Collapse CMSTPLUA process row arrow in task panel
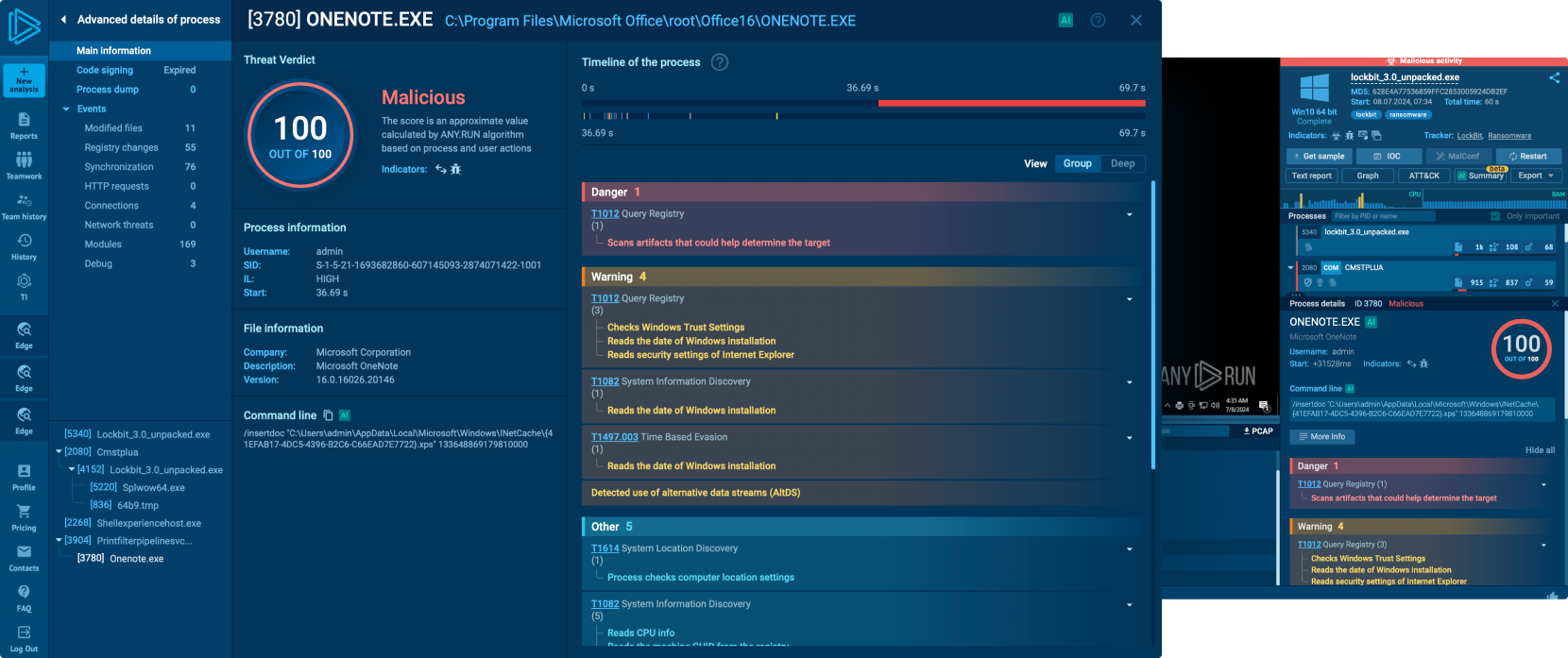This screenshot has height=658, width=1568. click(x=1291, y=268)
